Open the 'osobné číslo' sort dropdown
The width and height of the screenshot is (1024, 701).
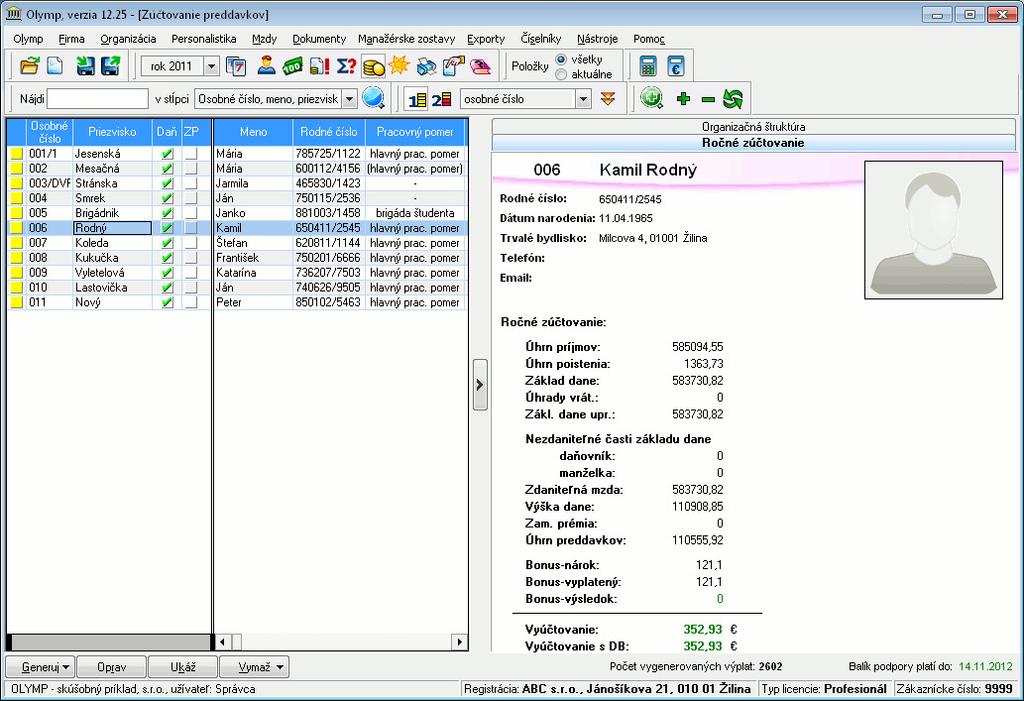[x=583, y=99]
